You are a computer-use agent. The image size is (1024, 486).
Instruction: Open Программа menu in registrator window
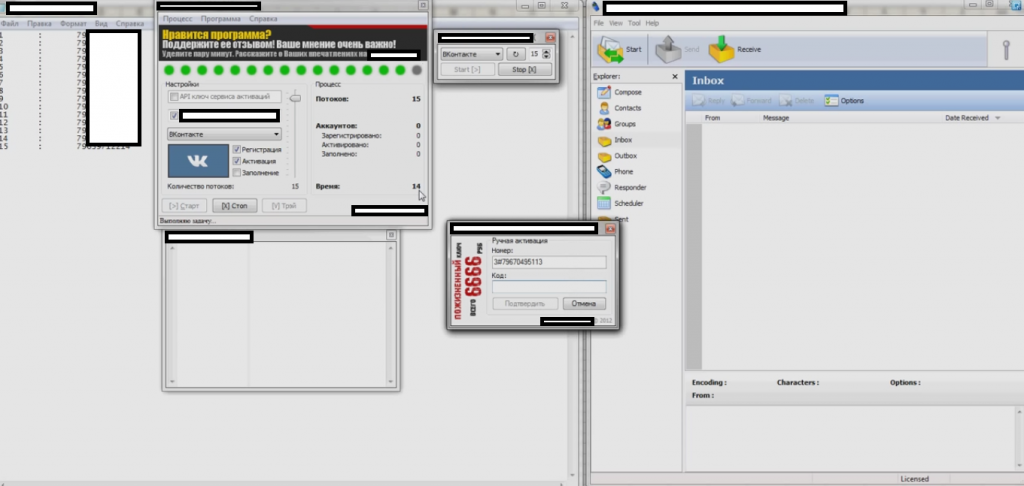221,19
